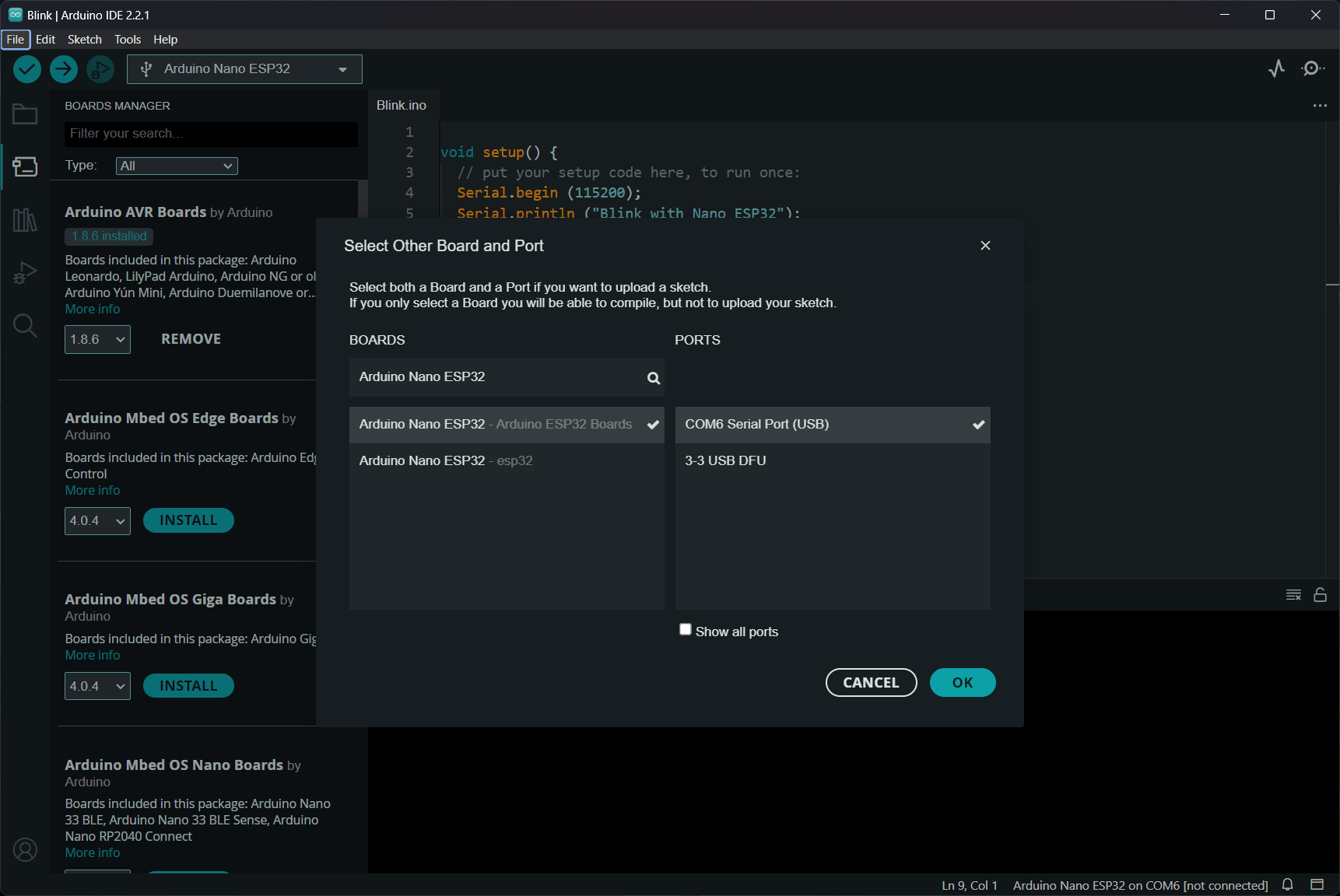Image resolution: width=1340 pixels, height=896 pixels.
Task: Start the debugger with the debug button
Action: click(100, 69)
